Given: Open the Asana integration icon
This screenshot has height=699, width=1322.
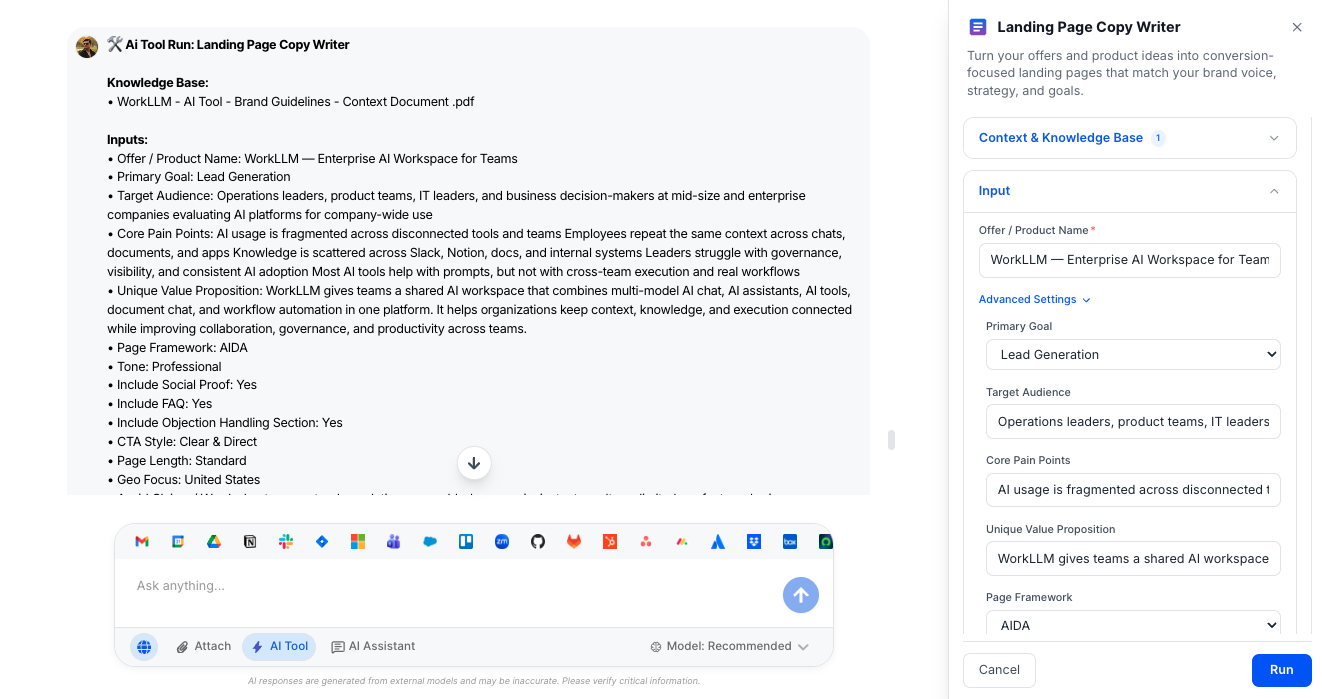Looking at the screenshot, I should (646, 541).
